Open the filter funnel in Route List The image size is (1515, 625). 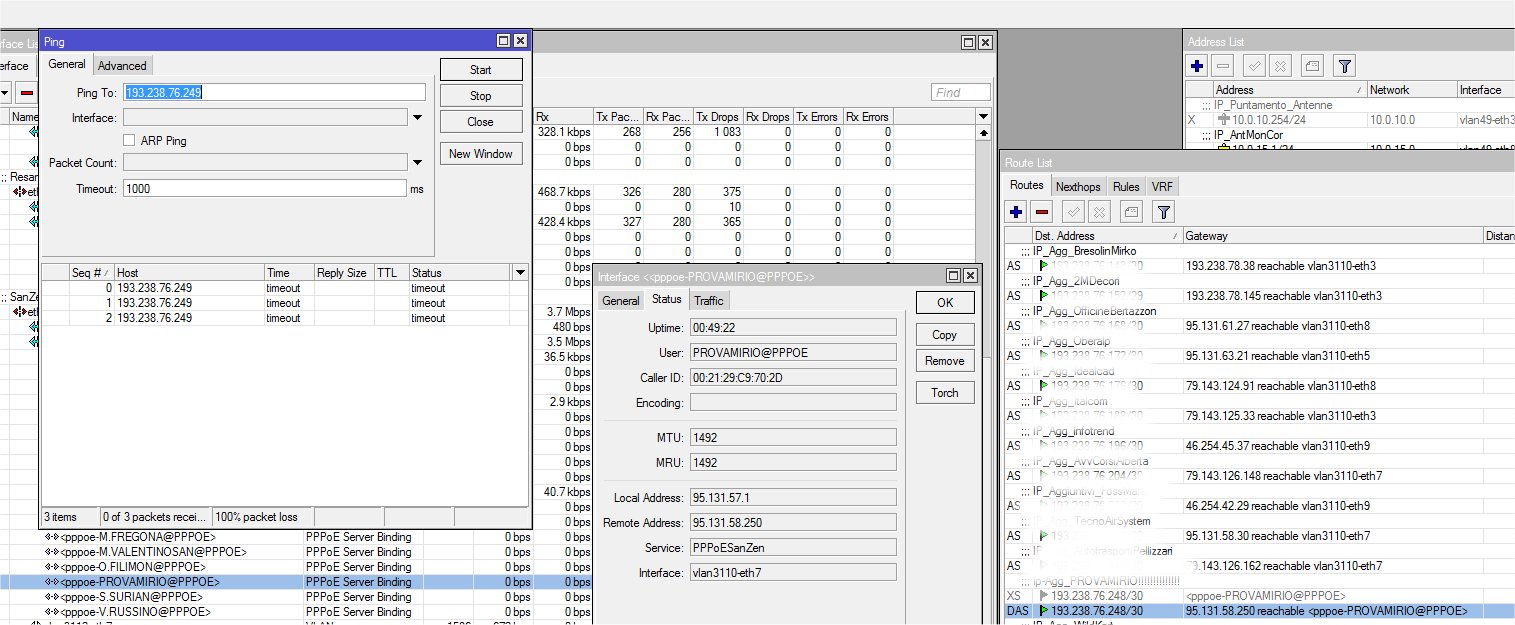tap(1163, 212)
